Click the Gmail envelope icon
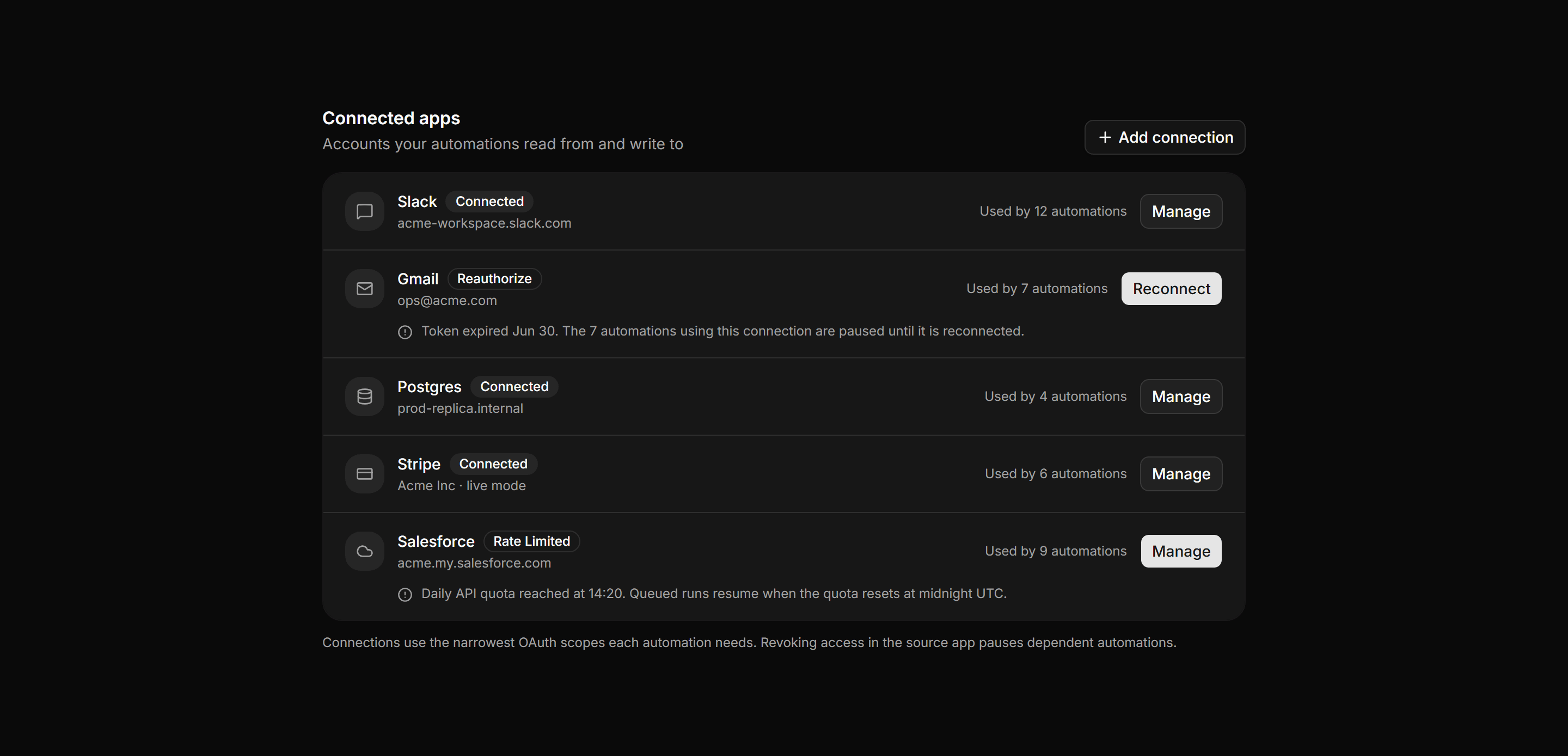 (x=365, y=289)
